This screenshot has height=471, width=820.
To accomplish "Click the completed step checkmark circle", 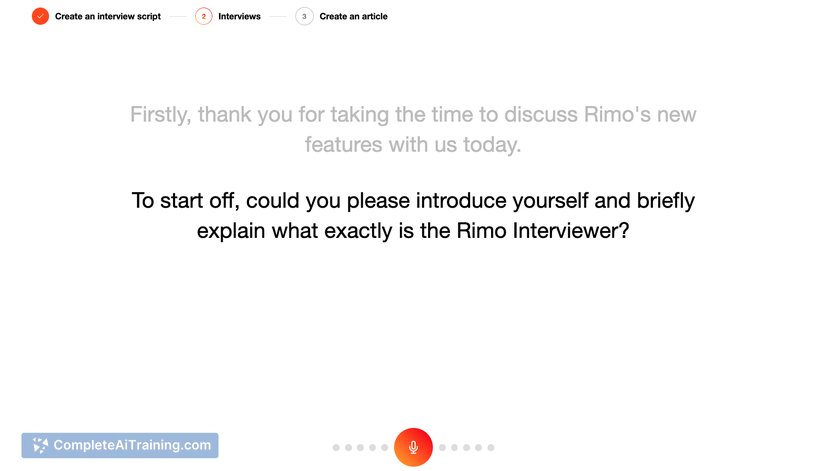I will tap(40, 16).
